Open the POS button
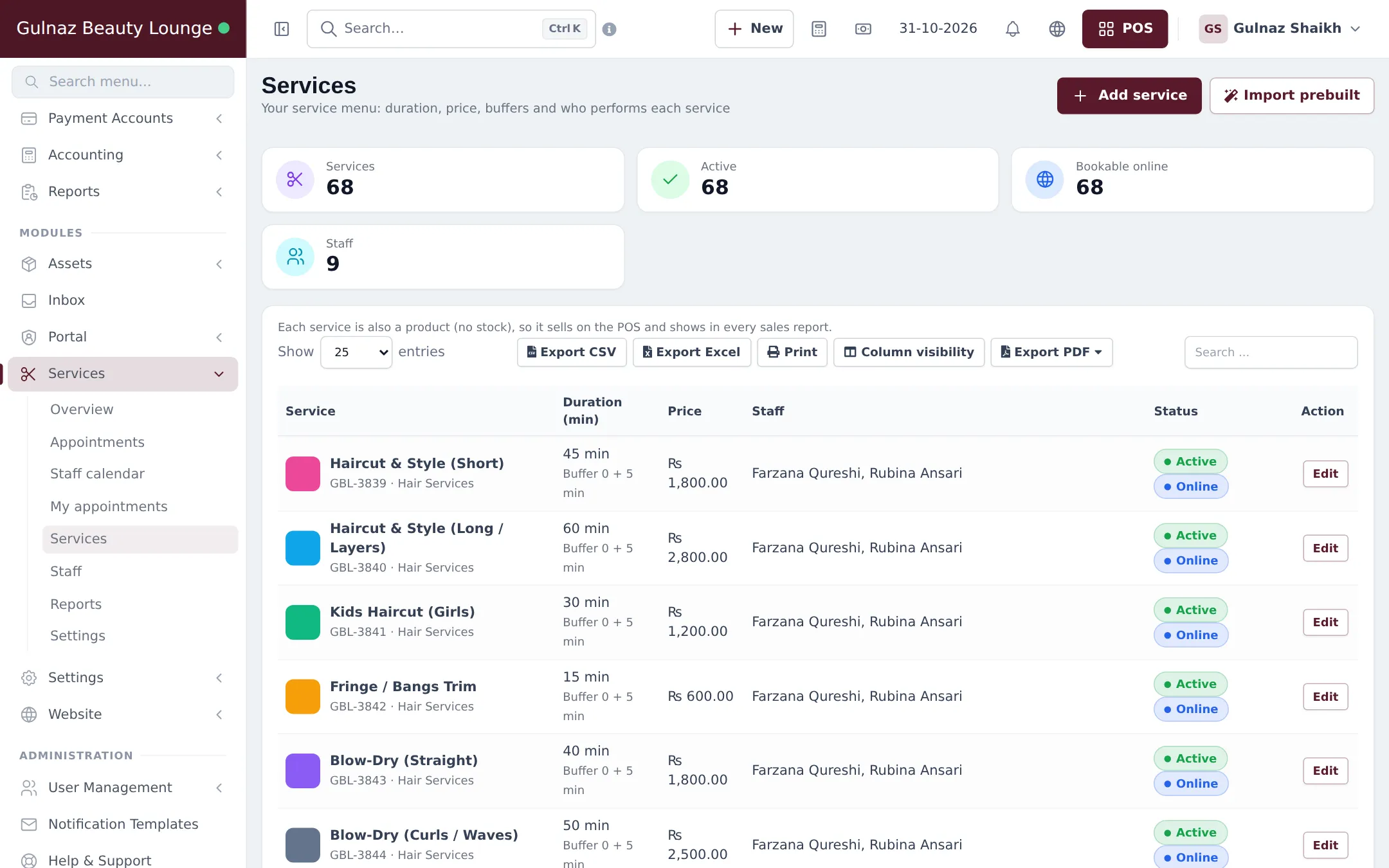This screenshot has height=868, width=1389. [x=1125, y=29]
